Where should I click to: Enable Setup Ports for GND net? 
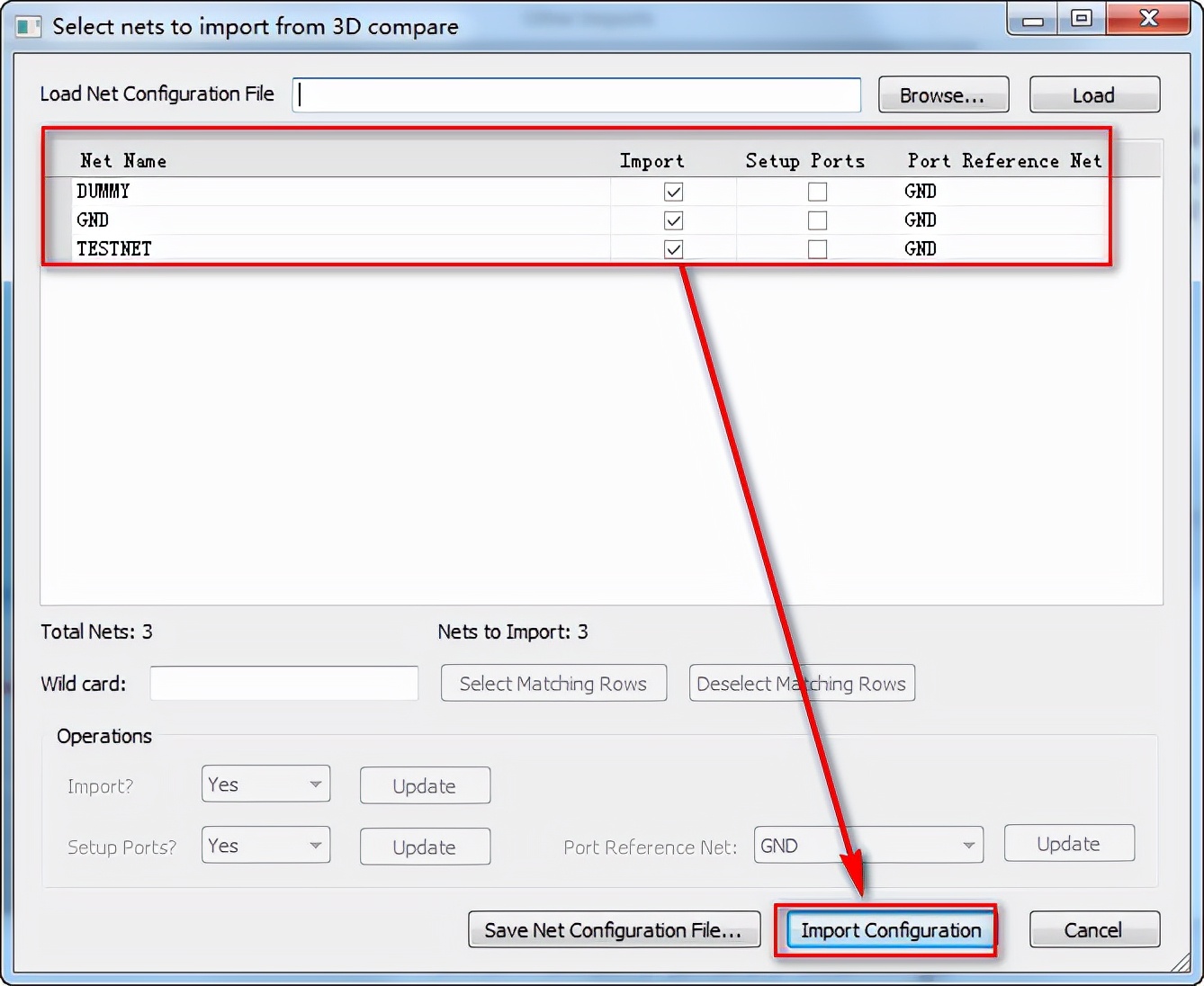click(817, 220)
